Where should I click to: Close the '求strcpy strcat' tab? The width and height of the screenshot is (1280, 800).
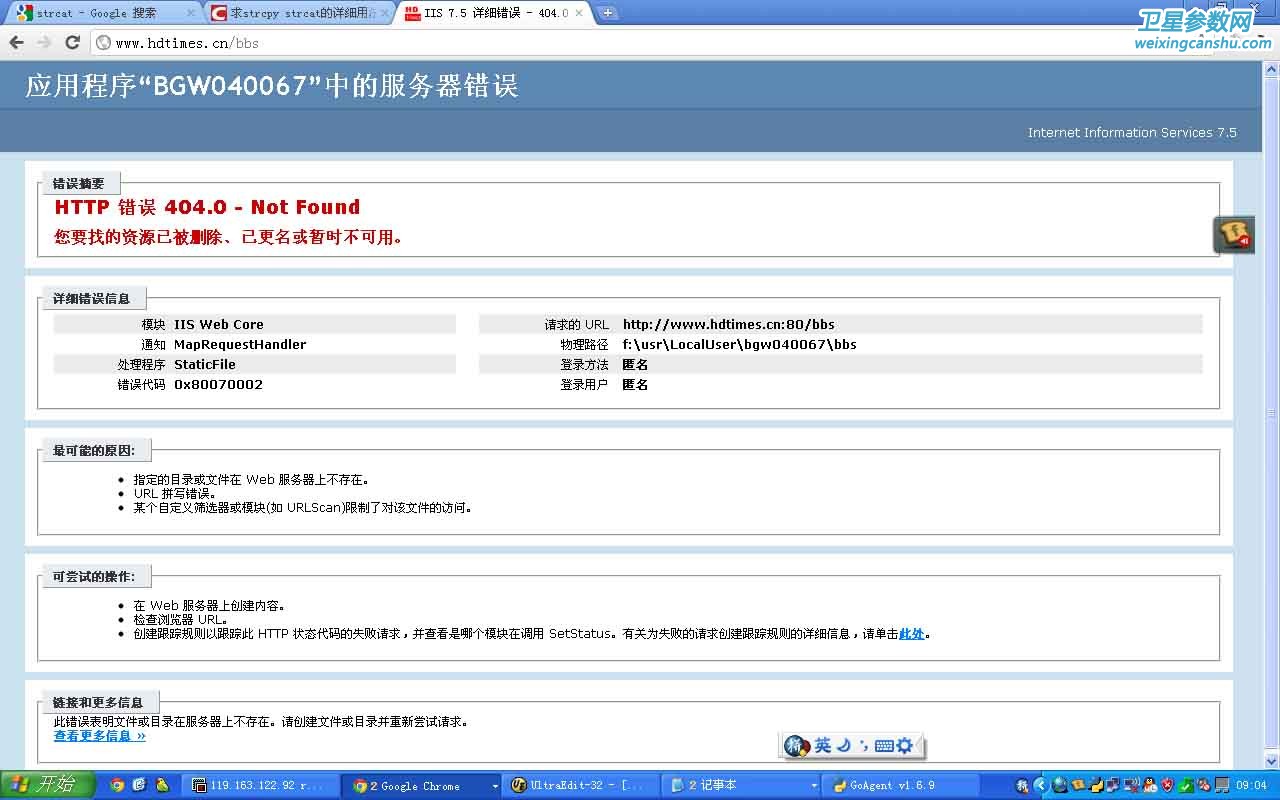coord(384,13)
